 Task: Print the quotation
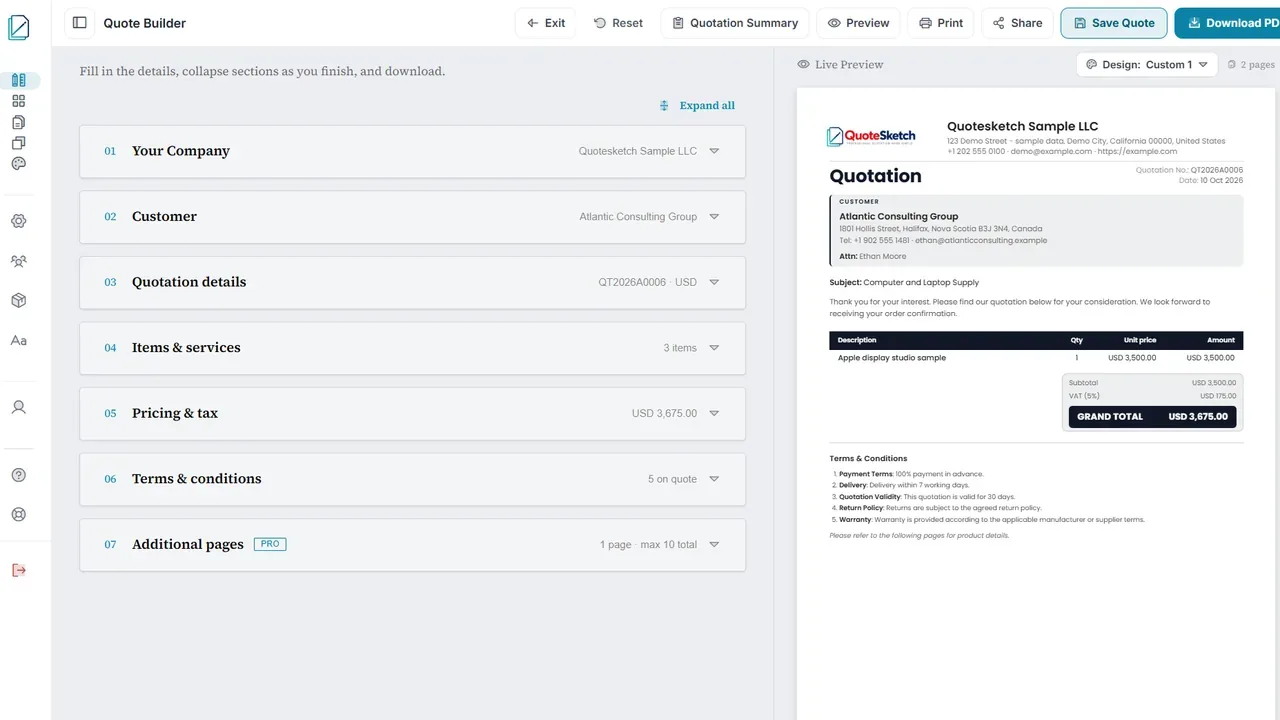[x=941, y=23]
